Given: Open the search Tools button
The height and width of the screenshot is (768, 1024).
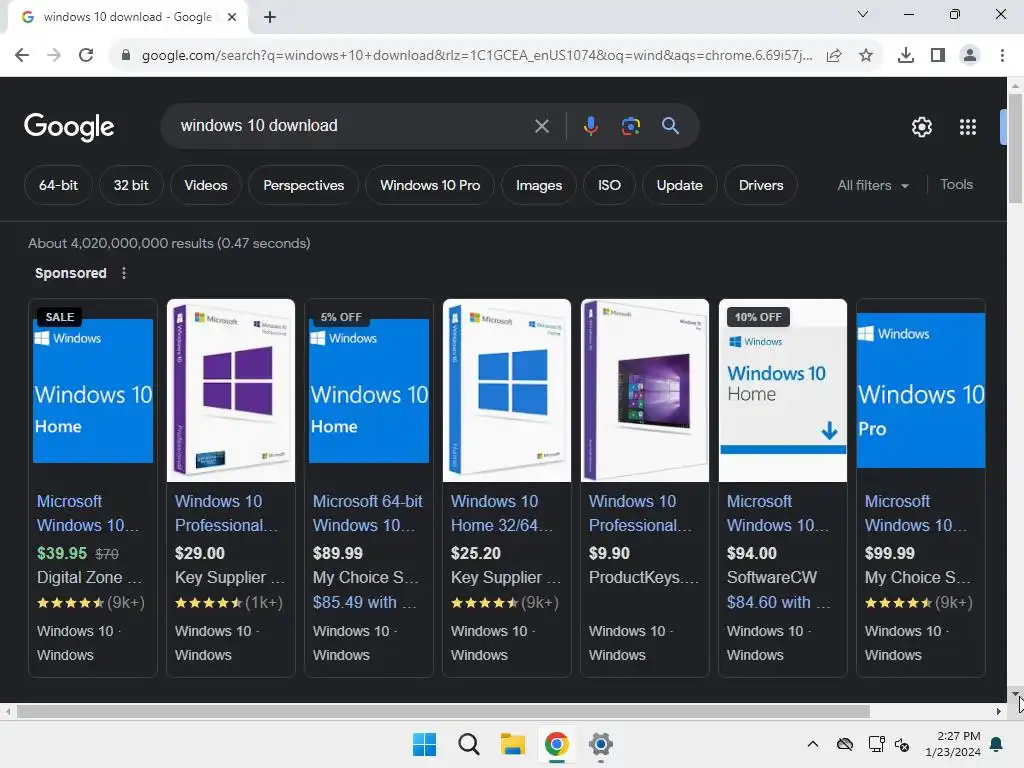Looking at the screenshot, I should point(956,185).
